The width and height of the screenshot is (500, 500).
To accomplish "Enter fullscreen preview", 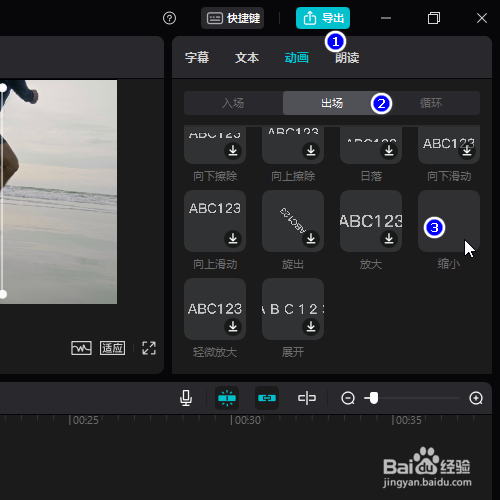I will click(x=149, y=348).
